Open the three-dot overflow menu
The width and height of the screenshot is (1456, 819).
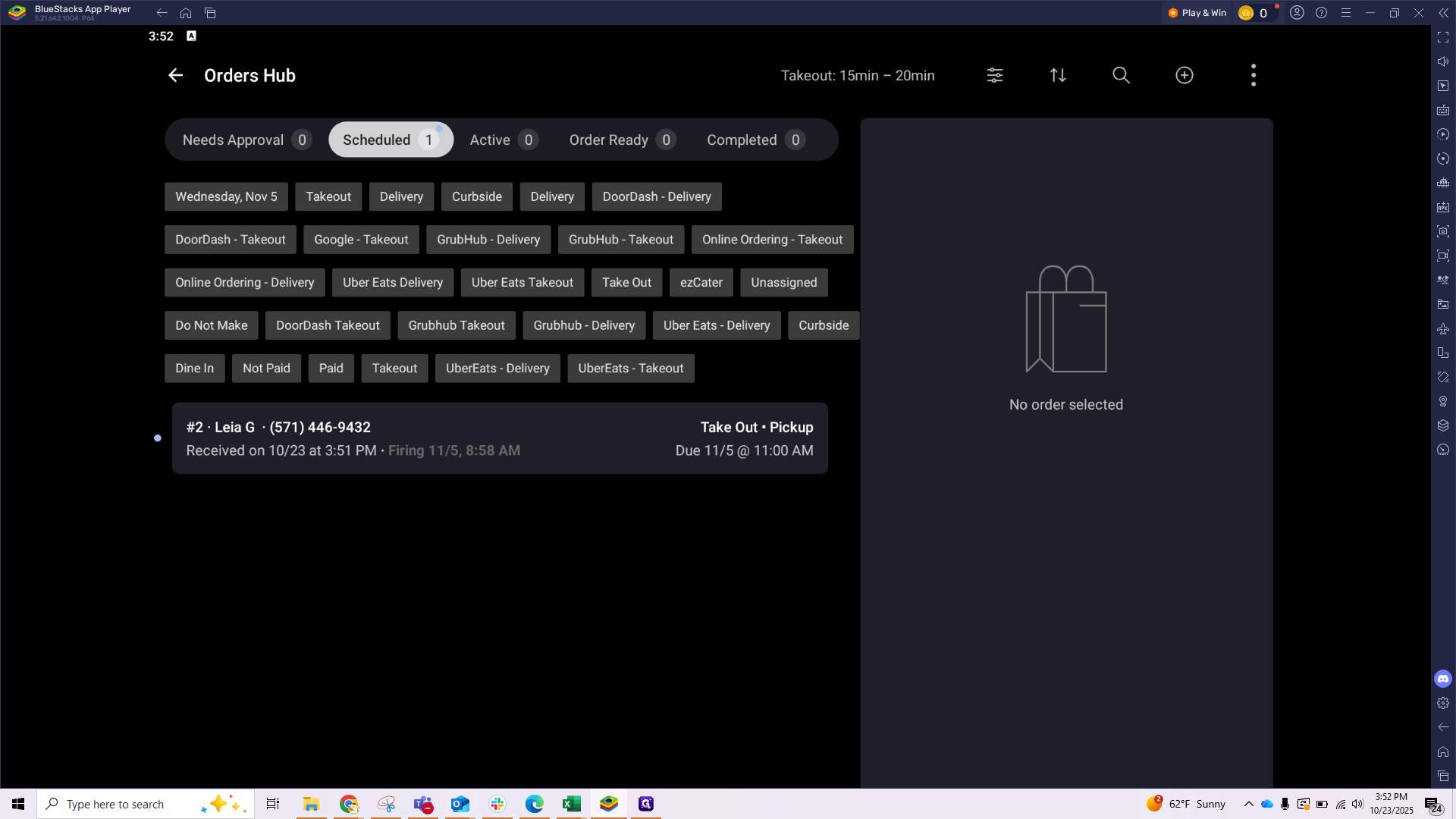(x=1253, y=75)
